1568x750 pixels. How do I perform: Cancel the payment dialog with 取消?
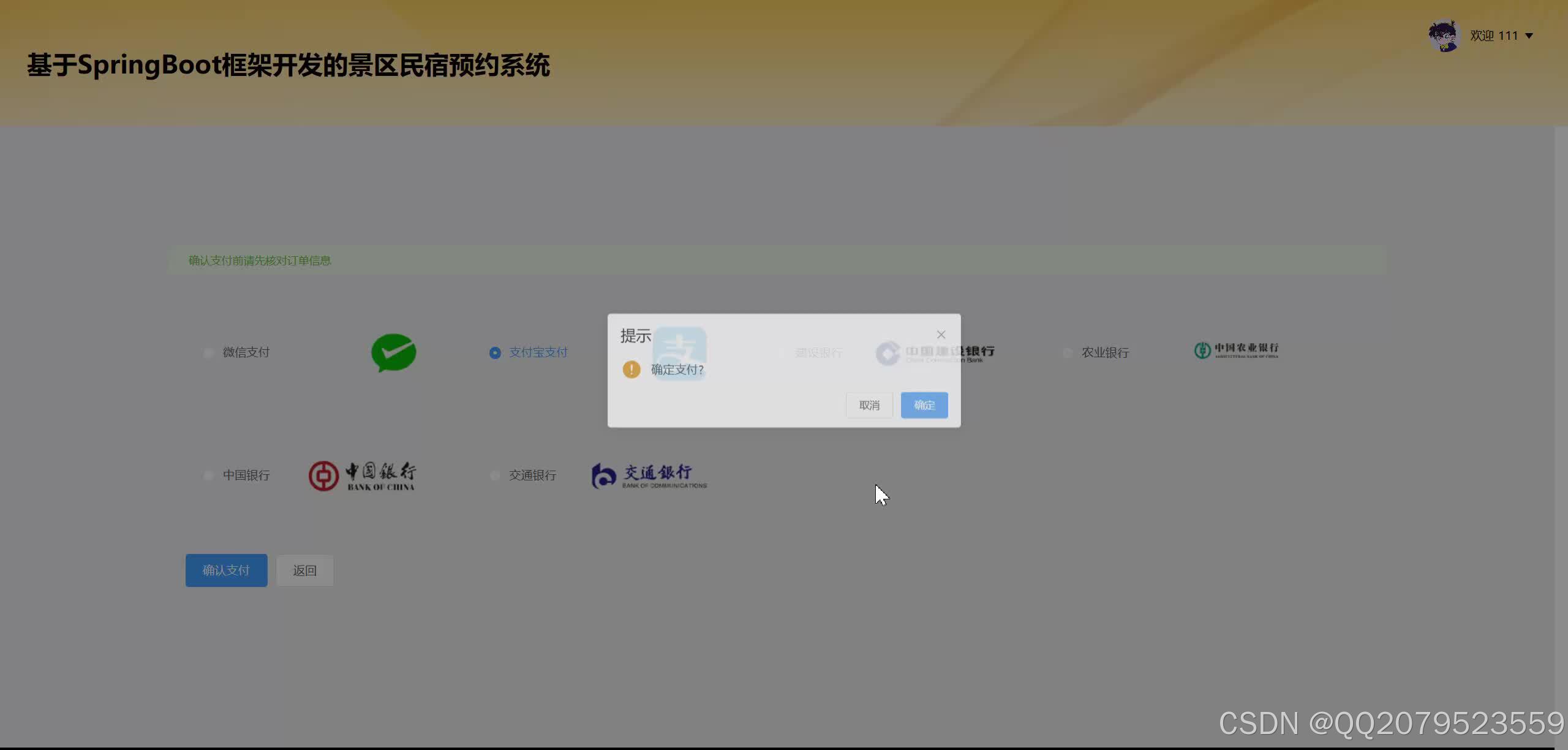click(x=869, y=405)
